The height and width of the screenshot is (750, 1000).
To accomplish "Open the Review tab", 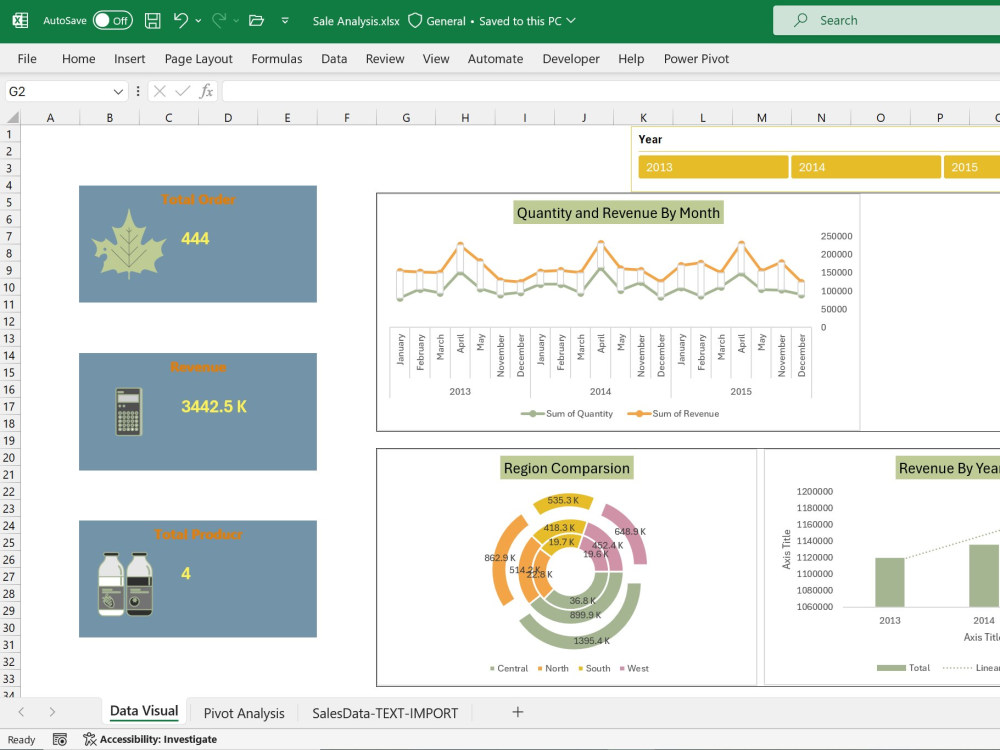I will [385, 59].
